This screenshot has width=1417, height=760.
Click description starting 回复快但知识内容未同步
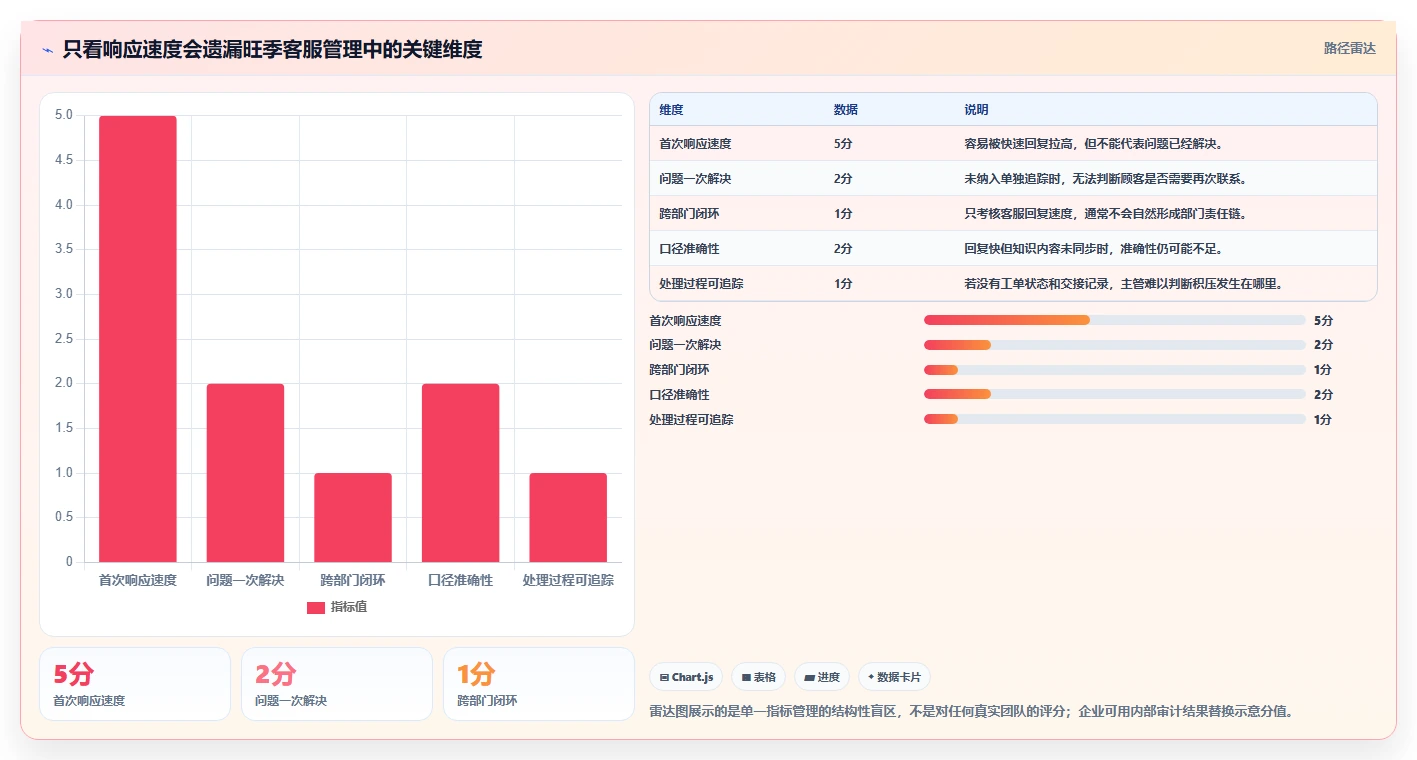click(1094, 249)
